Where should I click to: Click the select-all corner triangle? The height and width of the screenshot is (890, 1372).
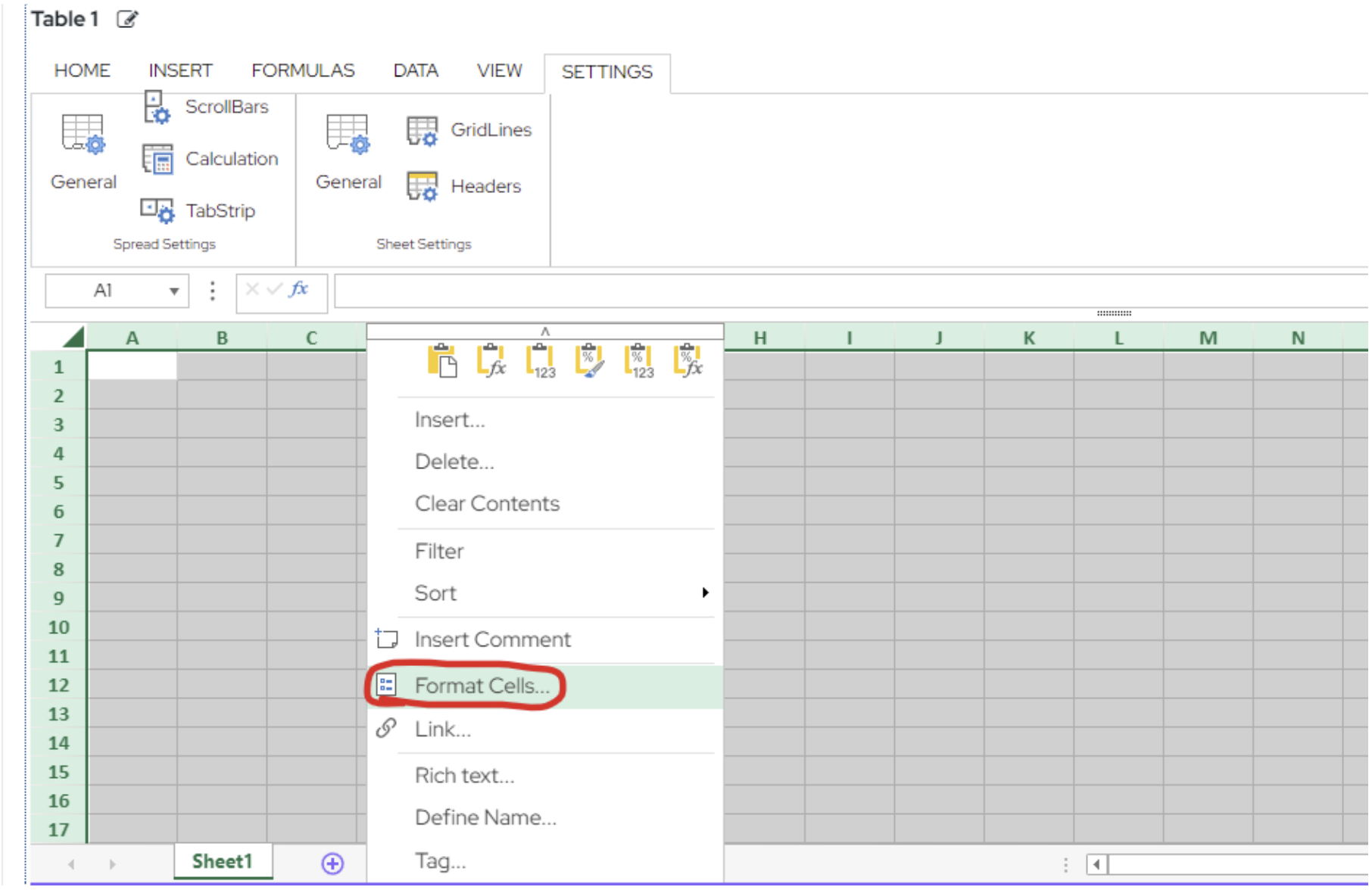click(73, 338)
